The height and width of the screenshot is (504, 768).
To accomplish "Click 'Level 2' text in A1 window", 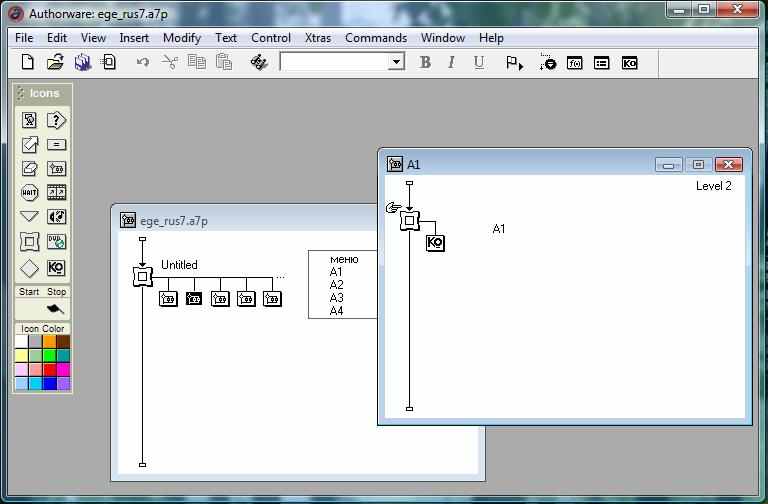I will click(x=714, y=186).
